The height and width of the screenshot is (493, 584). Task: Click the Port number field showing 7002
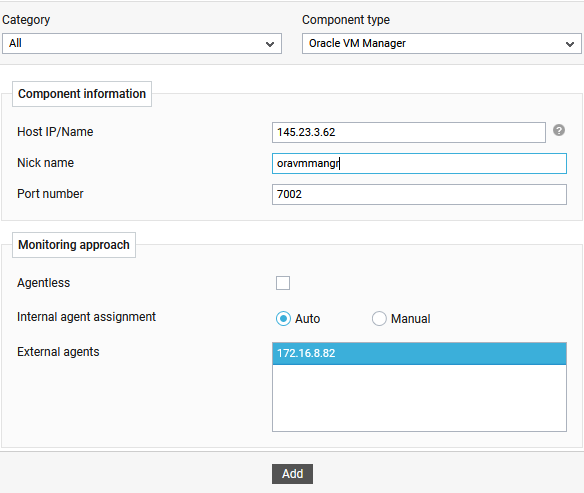pos(419,194)
